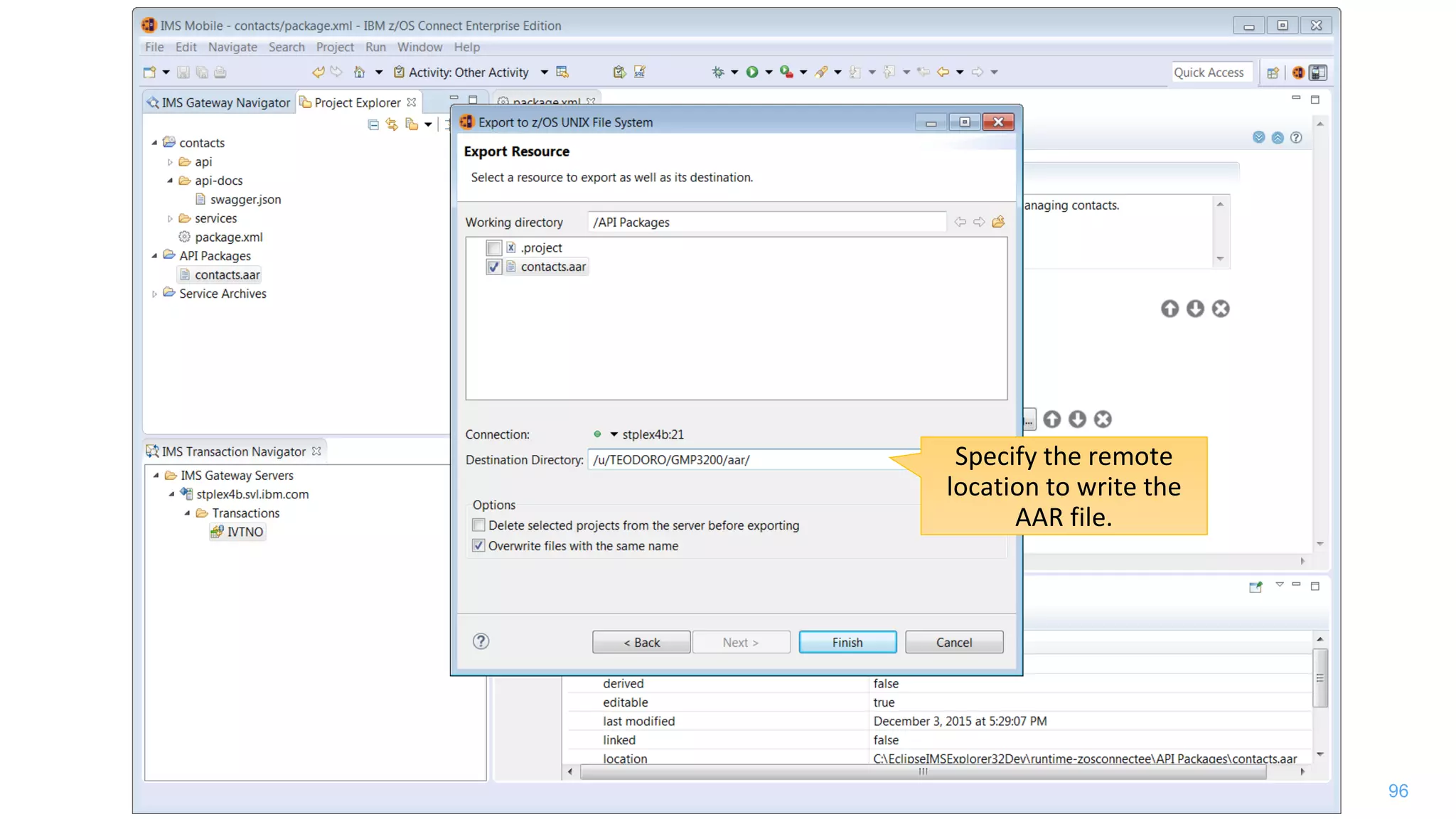Click Link with Editor in Project Explorer
The width and height of the screenshot is (1456, 819).
pos(392,124)
